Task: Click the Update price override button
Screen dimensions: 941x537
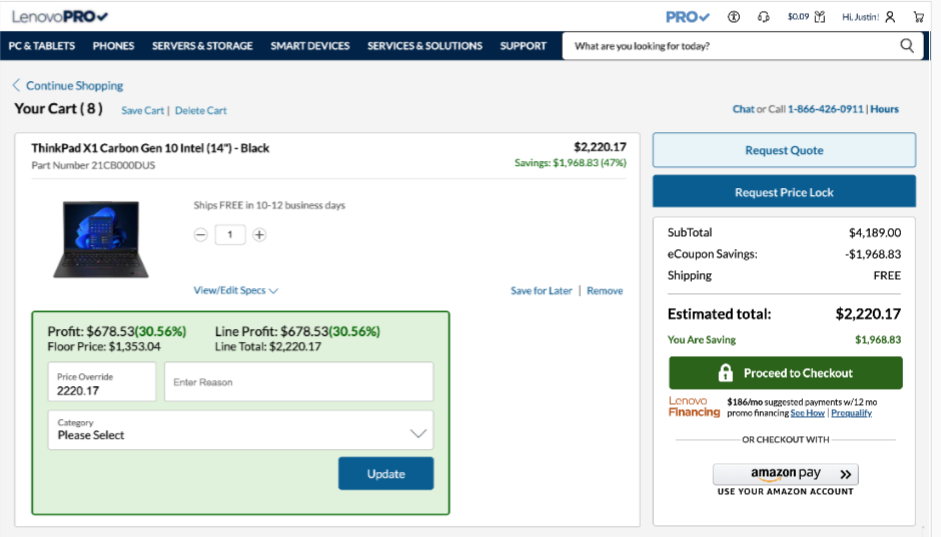Action: (386, 473)
